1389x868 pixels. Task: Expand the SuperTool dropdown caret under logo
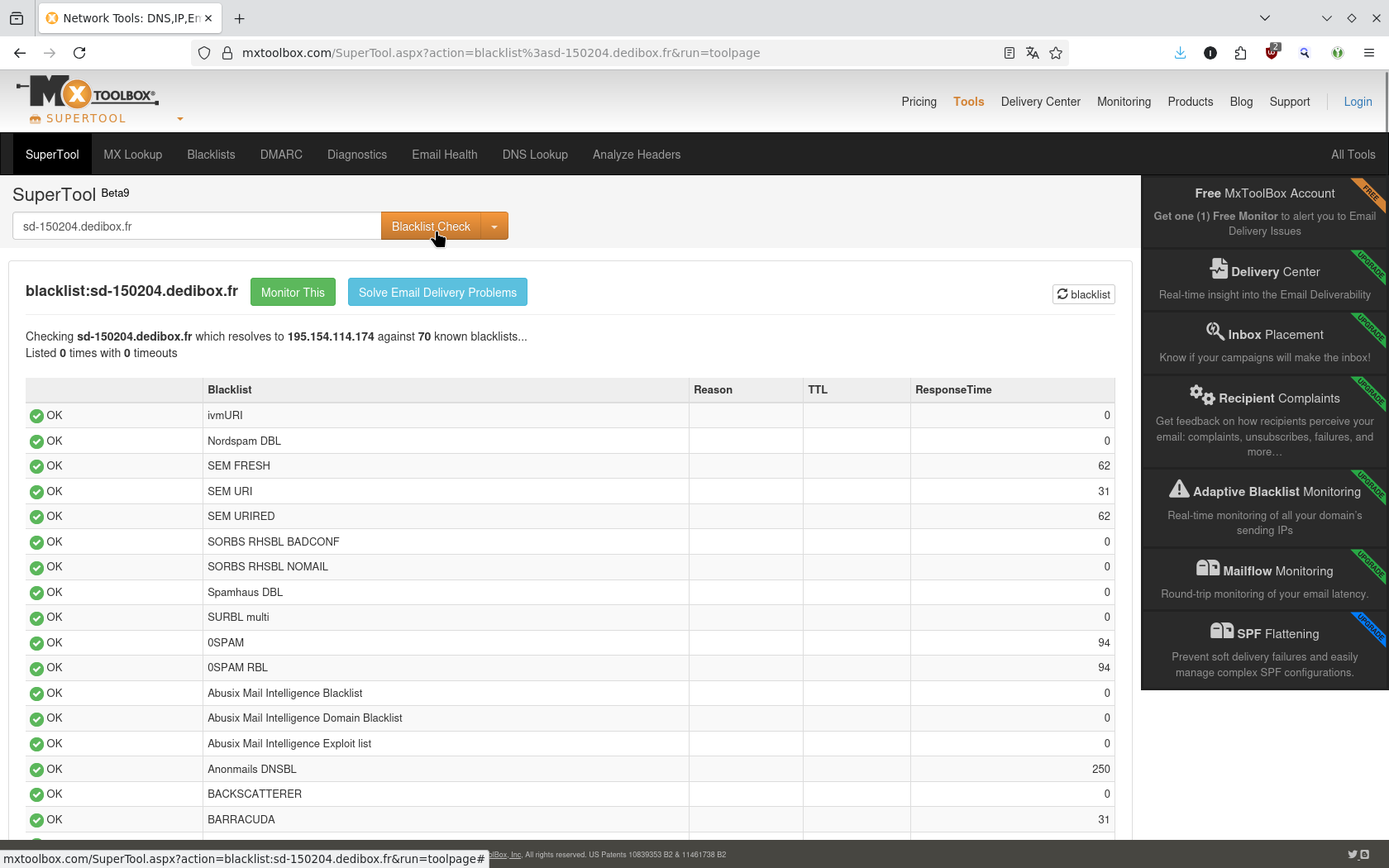(180, 119)
